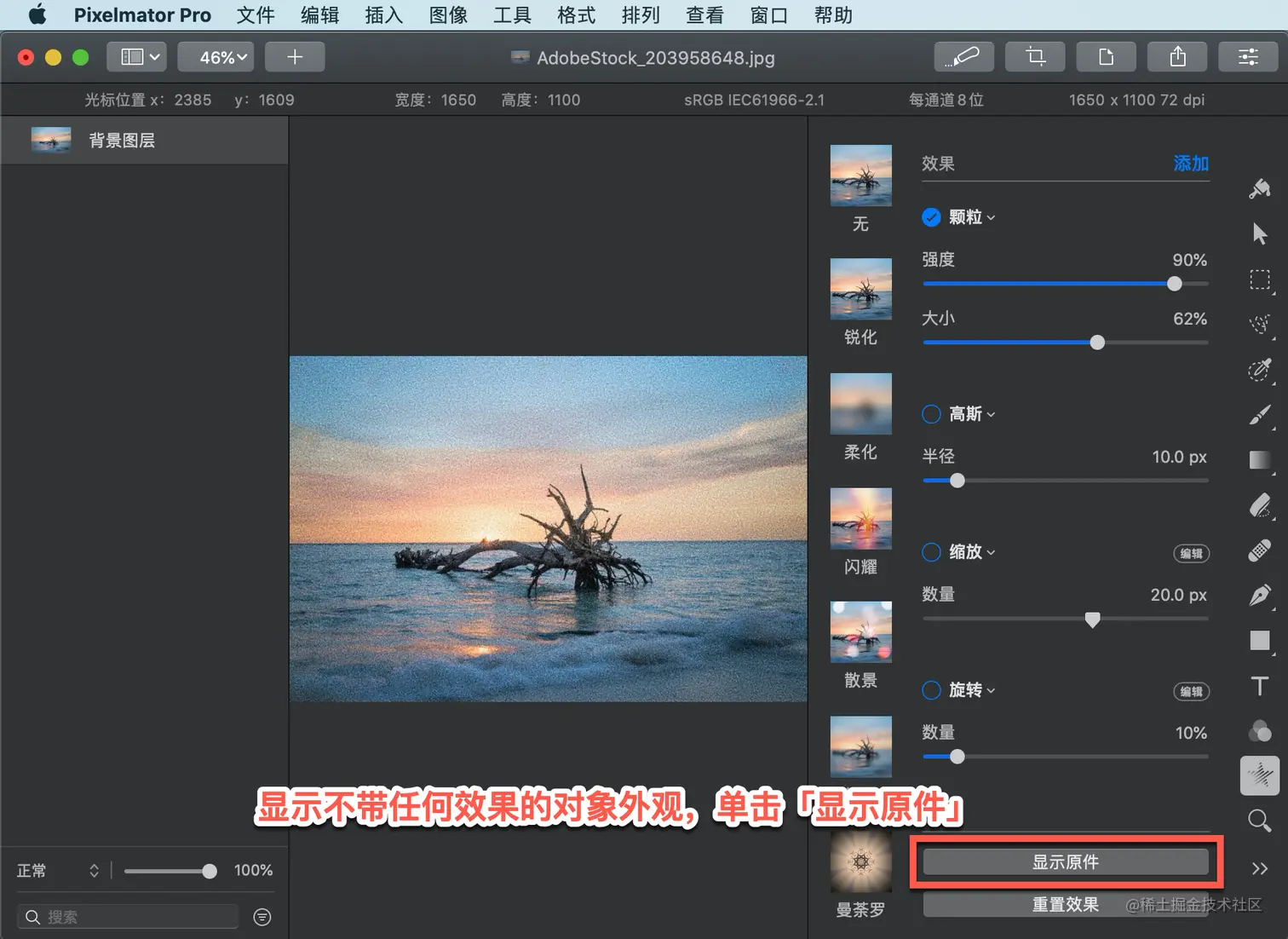The height and width of the screenshot is (939, 1288).
Task: Select the Zoom magnifier tool
Action: pos(1260,821)
